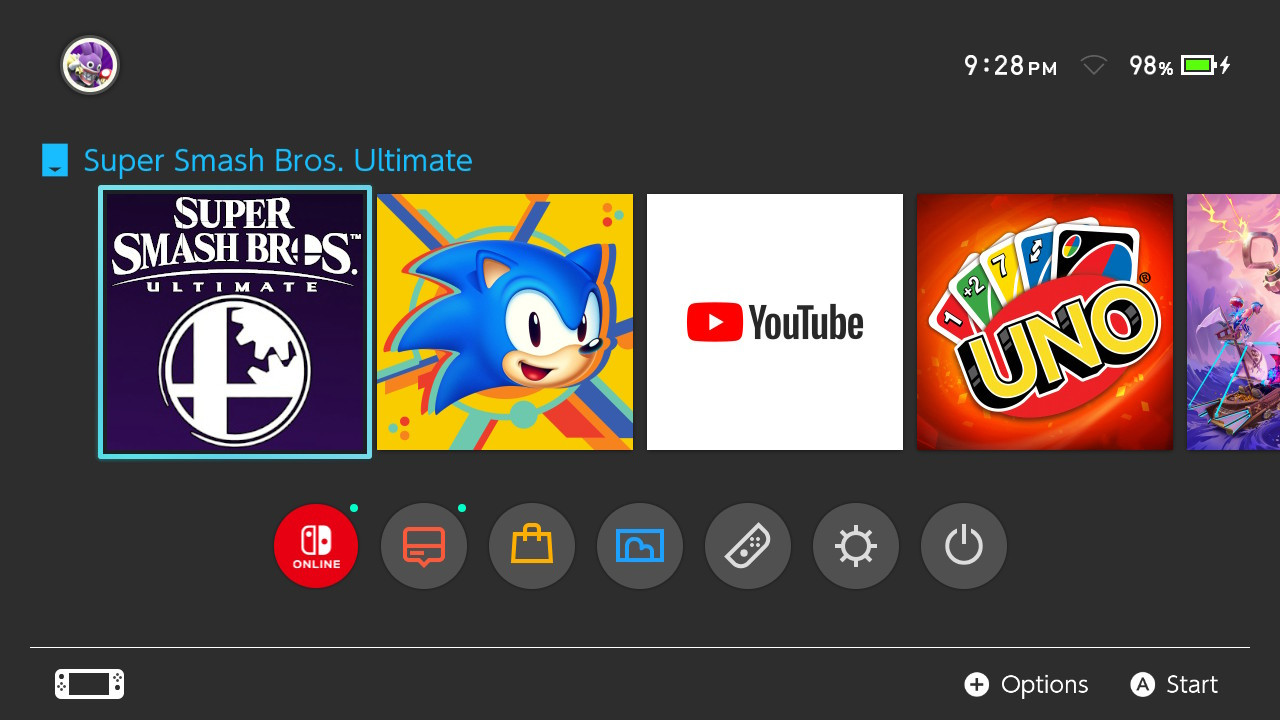Open the Controllers menu
Screen dimensions: 1280x720
748,546
